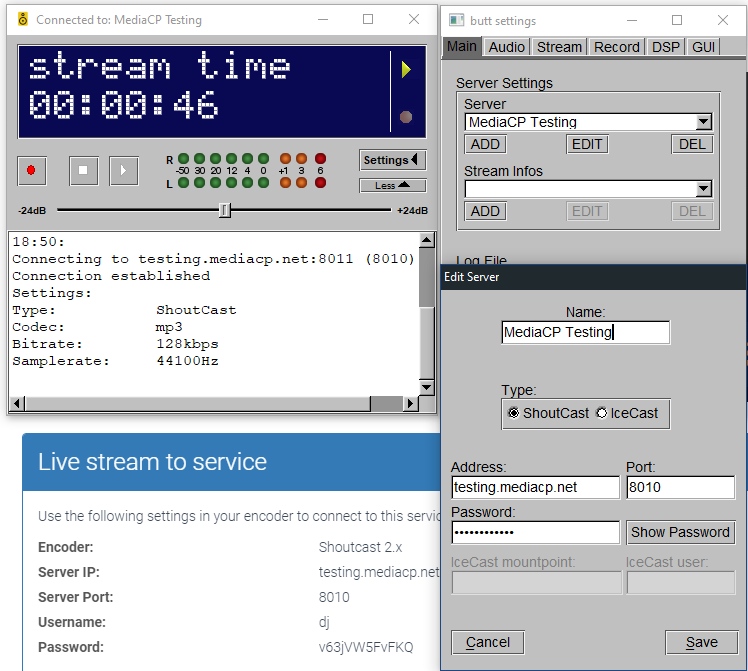The image size is (748, 671).
Task: Delete the selected server with DEL
Action: click(x=692, y=144)
